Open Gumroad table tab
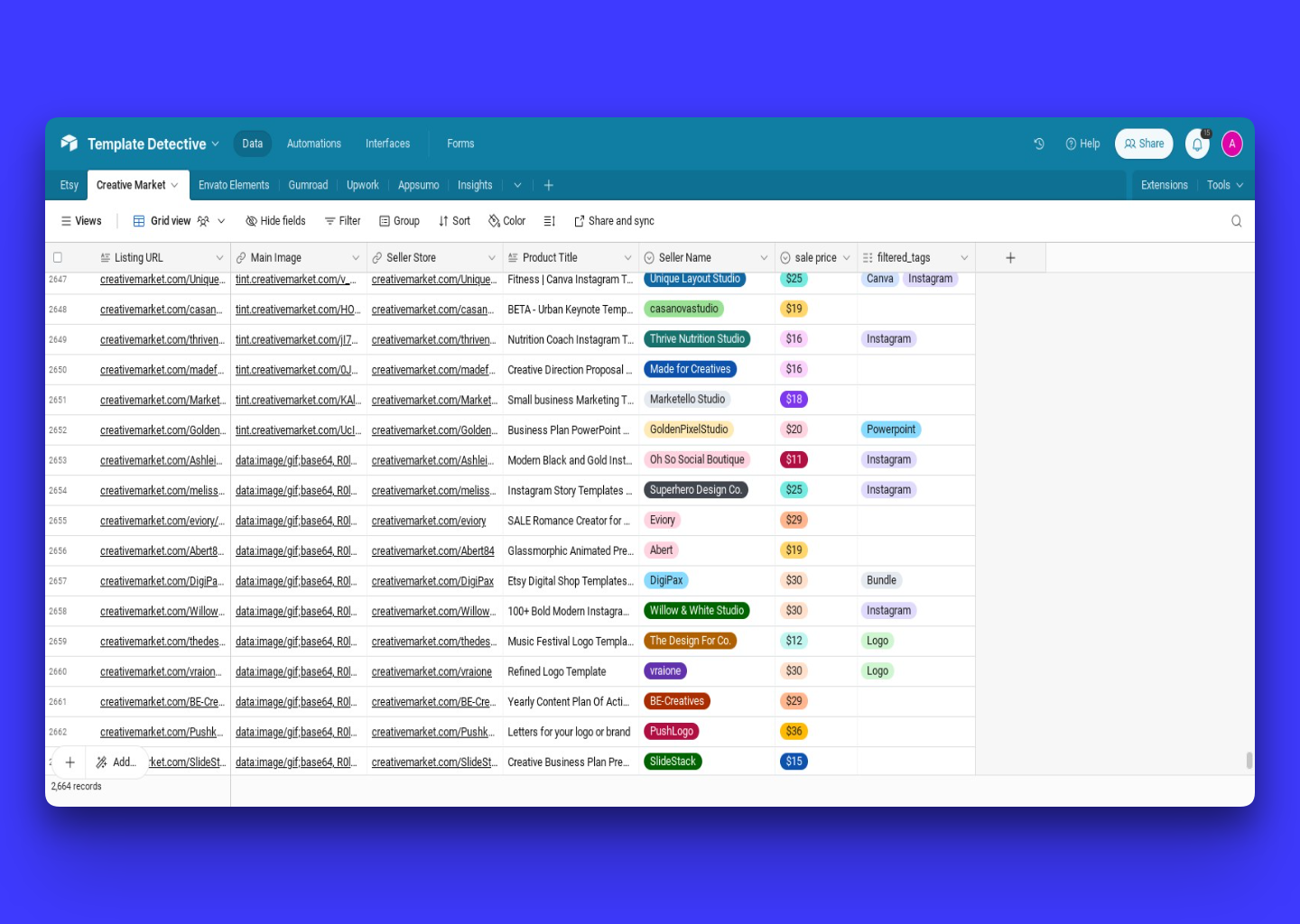 click(308, 185)
